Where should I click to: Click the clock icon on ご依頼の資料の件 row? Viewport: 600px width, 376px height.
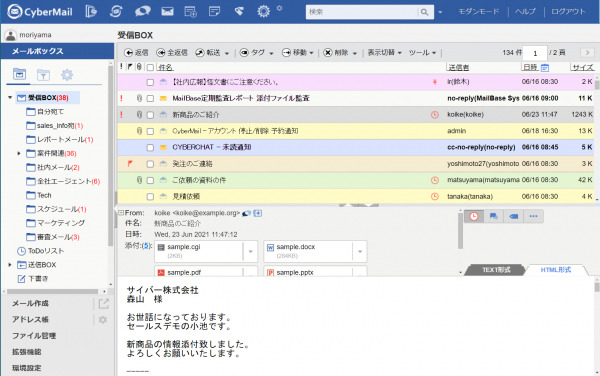point(435,180)
